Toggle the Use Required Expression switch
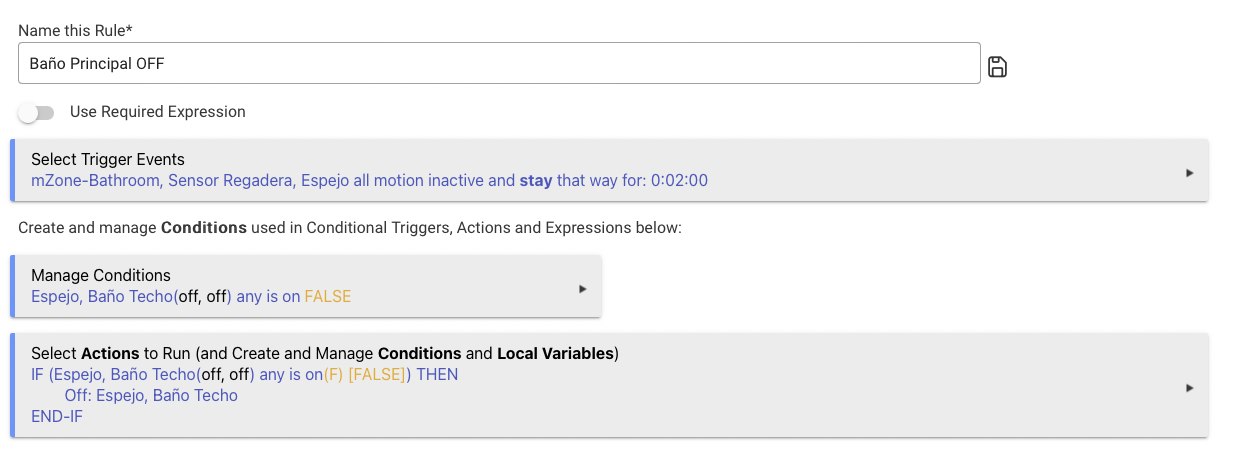The height and width of the screenshot is (450, 1239). 36,113
